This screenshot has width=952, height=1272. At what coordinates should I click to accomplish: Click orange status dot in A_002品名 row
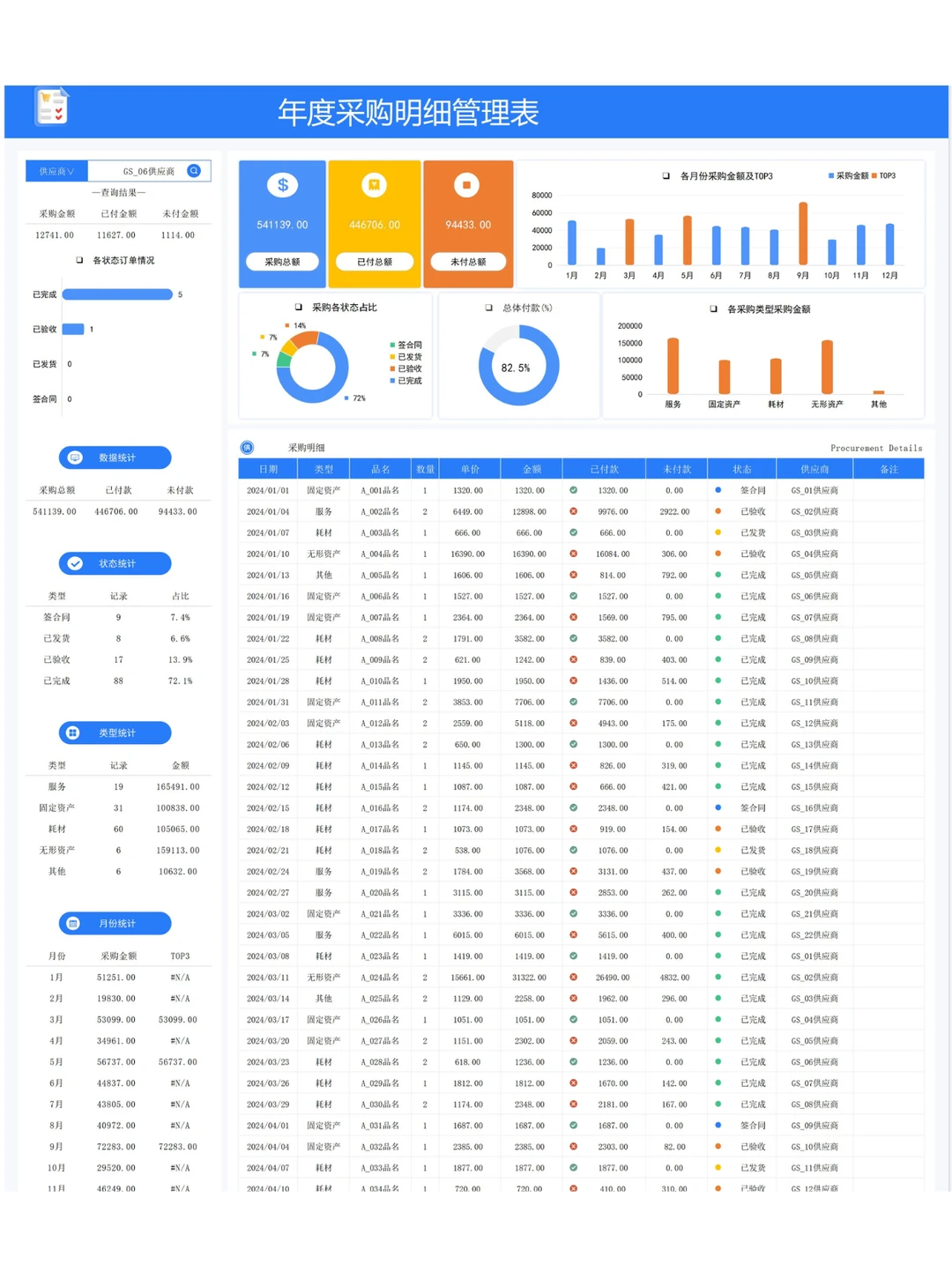click(718, 511)
